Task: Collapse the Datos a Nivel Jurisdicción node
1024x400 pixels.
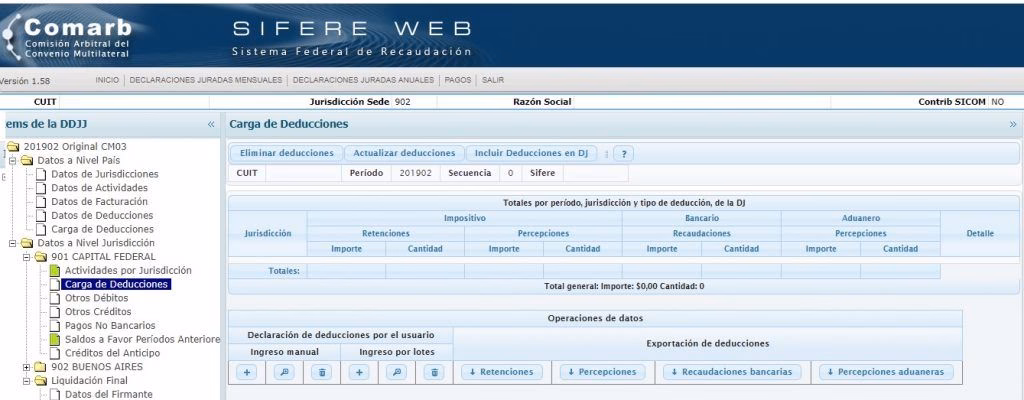Action: (x=13, y=243)
